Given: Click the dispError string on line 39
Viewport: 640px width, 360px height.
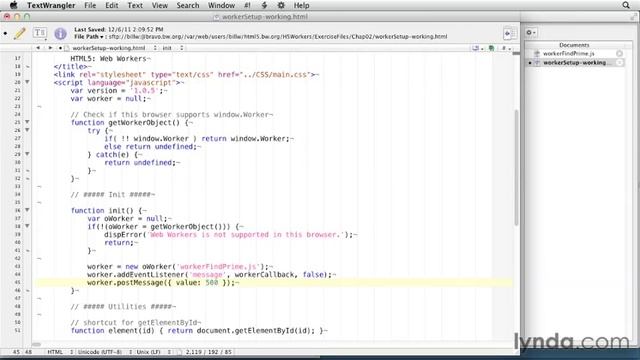Looking at the screenshot, I should click(247, 235).
